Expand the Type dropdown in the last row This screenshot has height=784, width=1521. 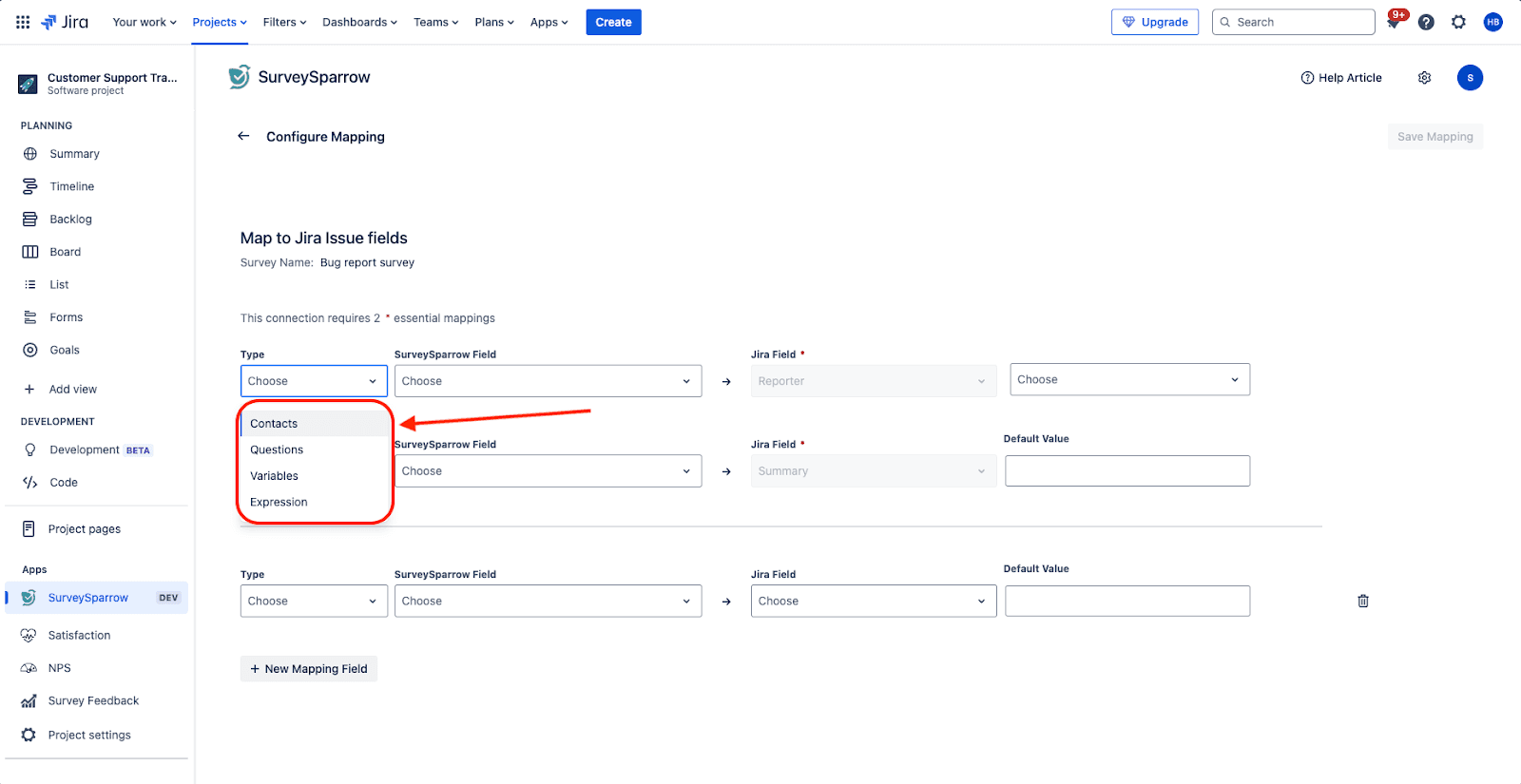[313, 601]
